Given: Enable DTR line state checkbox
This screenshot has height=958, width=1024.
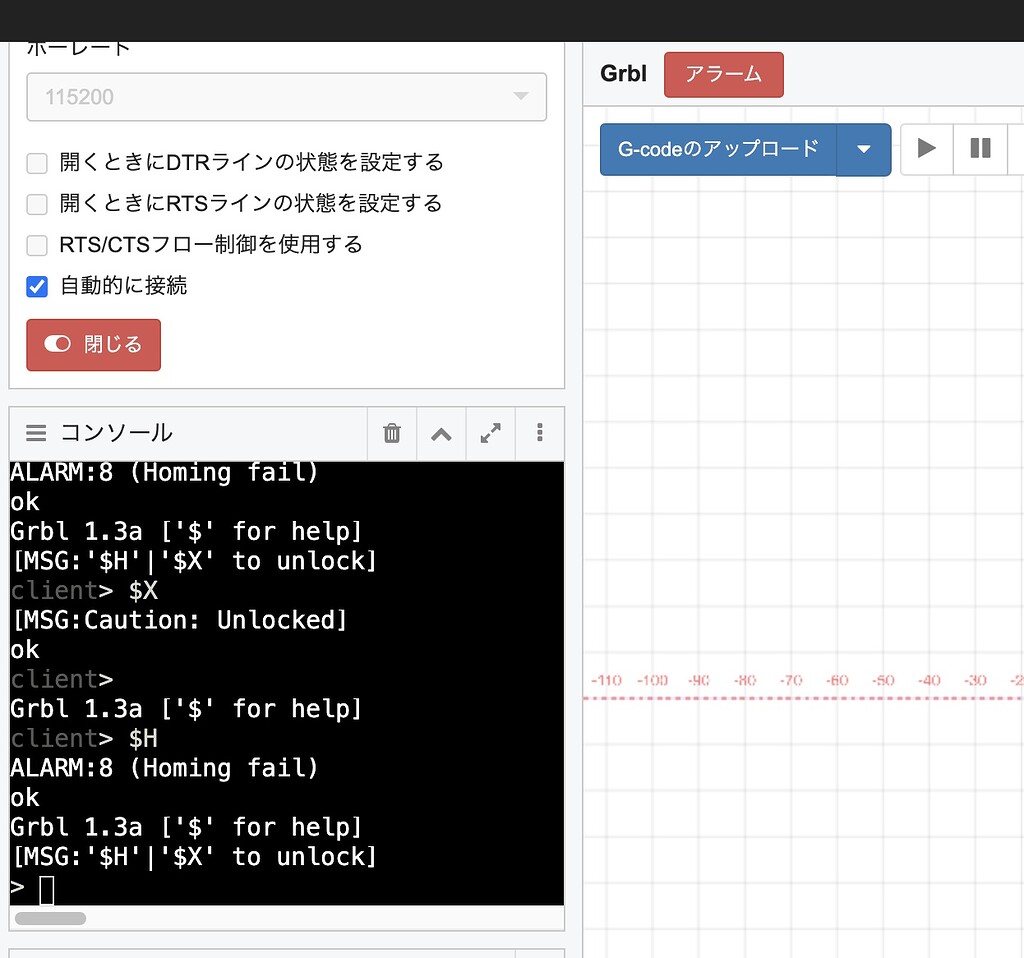Looking at the screenshot, I should coord(37,163).
